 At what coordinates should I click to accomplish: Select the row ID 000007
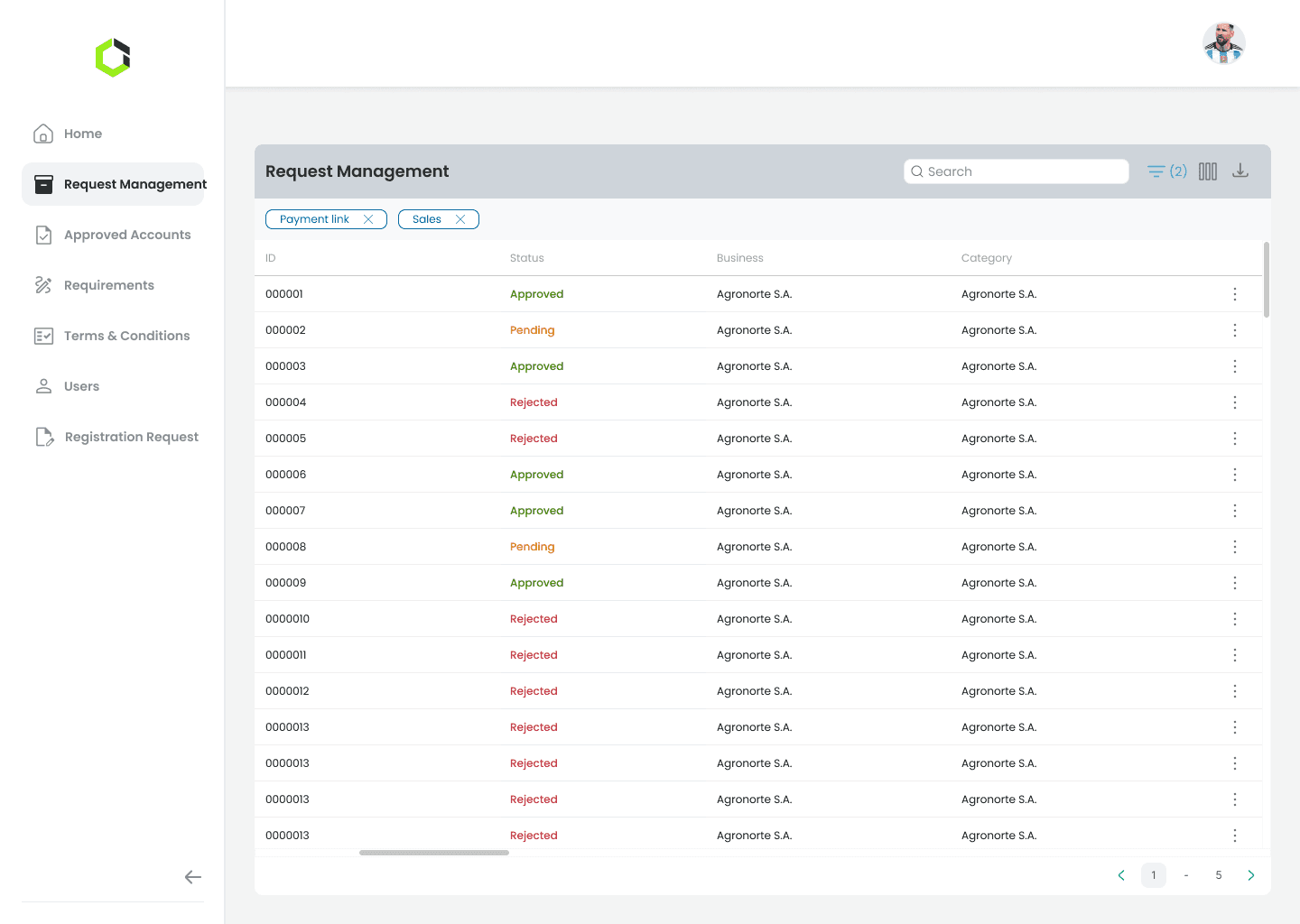pyautogui.click(x=285, y=511)
